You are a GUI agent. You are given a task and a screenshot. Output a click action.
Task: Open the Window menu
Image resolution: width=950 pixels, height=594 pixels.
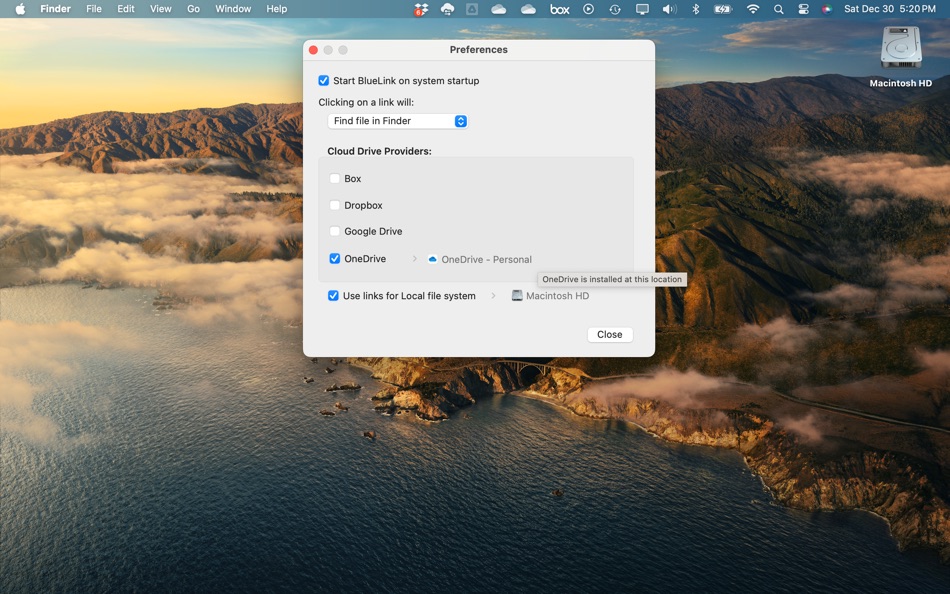[232, 9]
